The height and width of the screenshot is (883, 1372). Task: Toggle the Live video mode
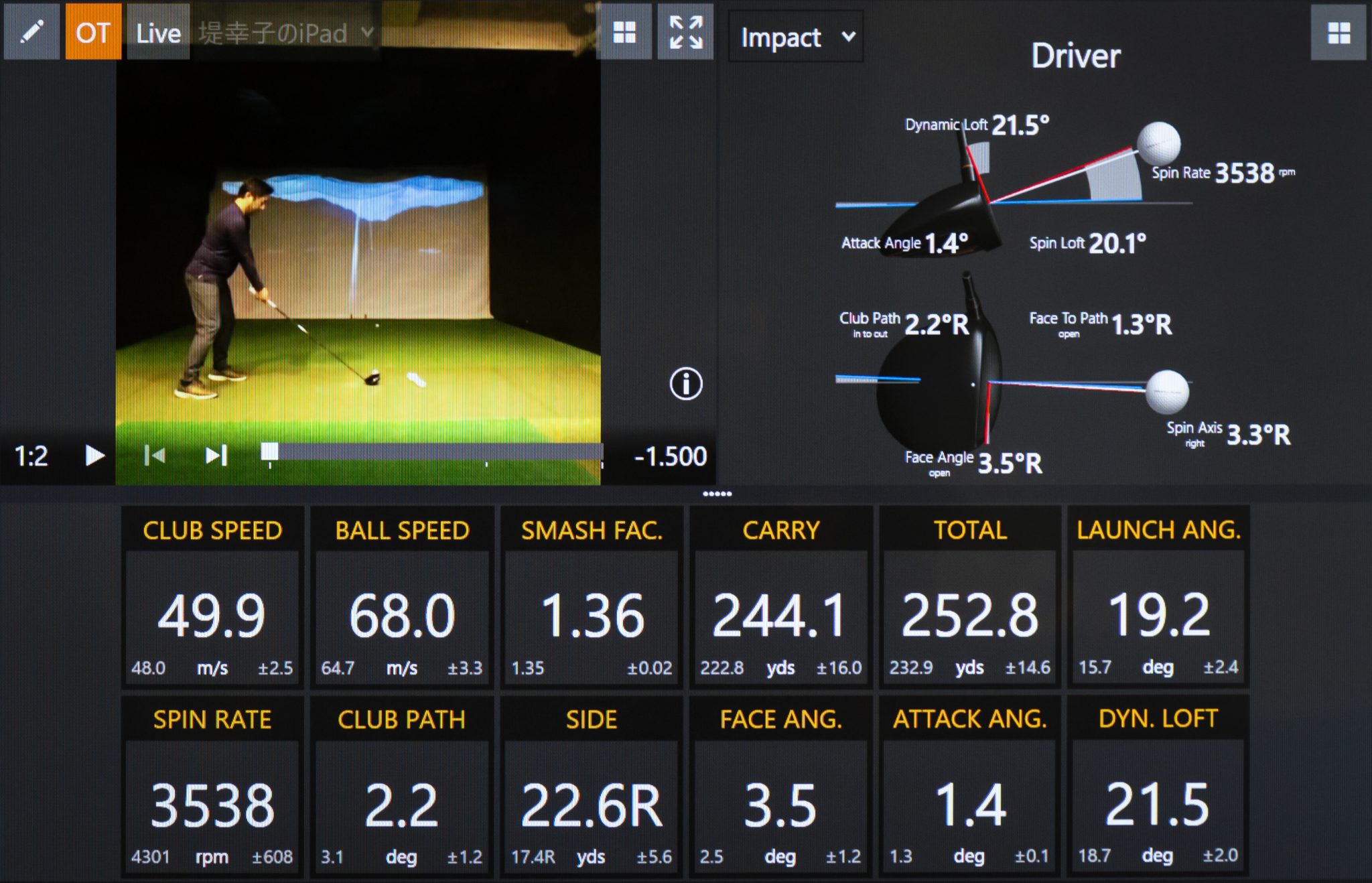pos(158,32)
